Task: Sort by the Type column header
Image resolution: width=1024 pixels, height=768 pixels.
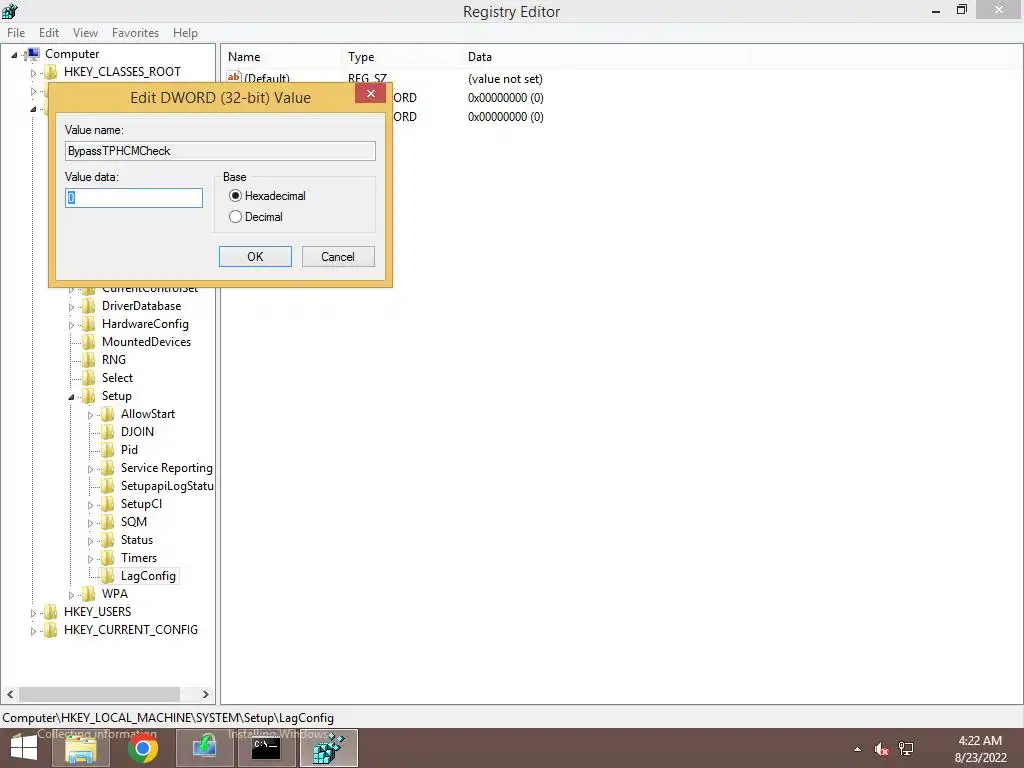Action: click(x=401, y=57)
